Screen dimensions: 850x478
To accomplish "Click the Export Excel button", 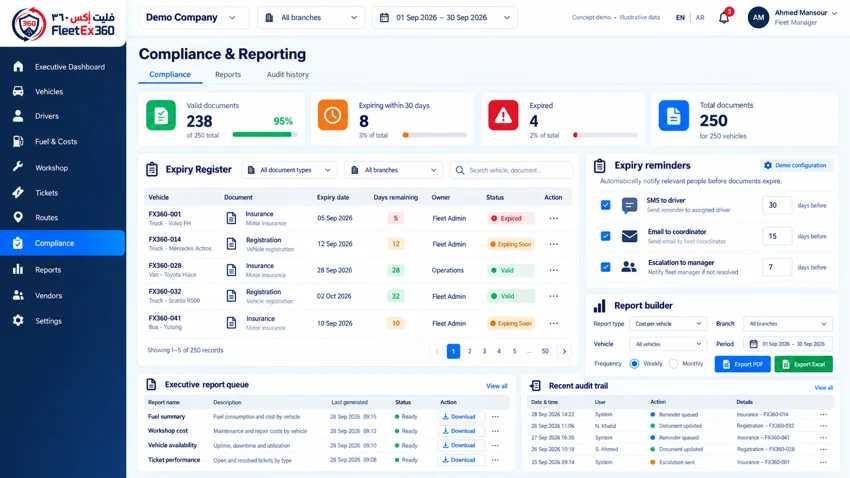I will (803, 364).
